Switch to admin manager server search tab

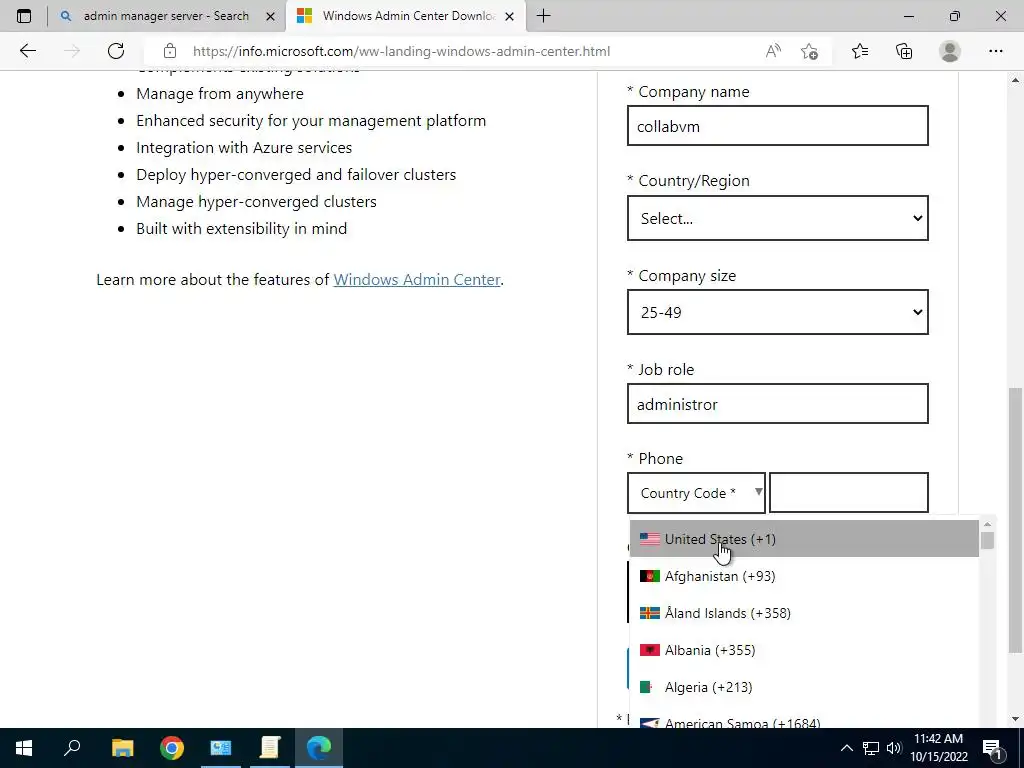(x=167, y=16)
